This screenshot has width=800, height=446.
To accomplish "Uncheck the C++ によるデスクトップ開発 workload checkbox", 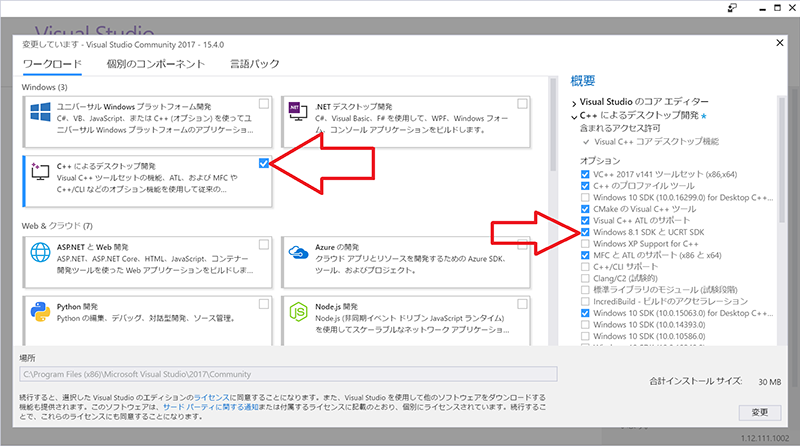I will tap(264, 163).
